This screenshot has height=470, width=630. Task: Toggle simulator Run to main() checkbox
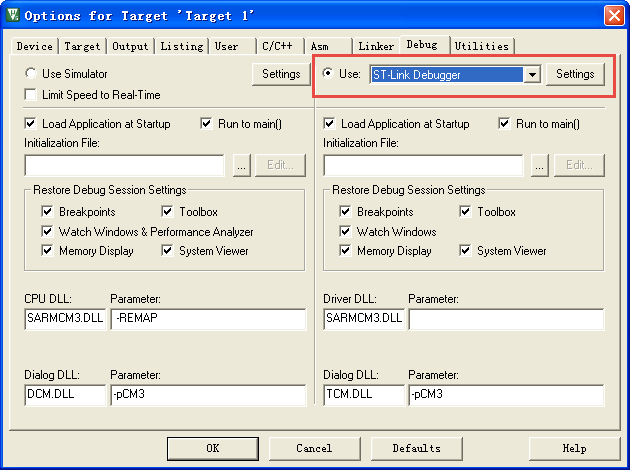pos(206,123)
